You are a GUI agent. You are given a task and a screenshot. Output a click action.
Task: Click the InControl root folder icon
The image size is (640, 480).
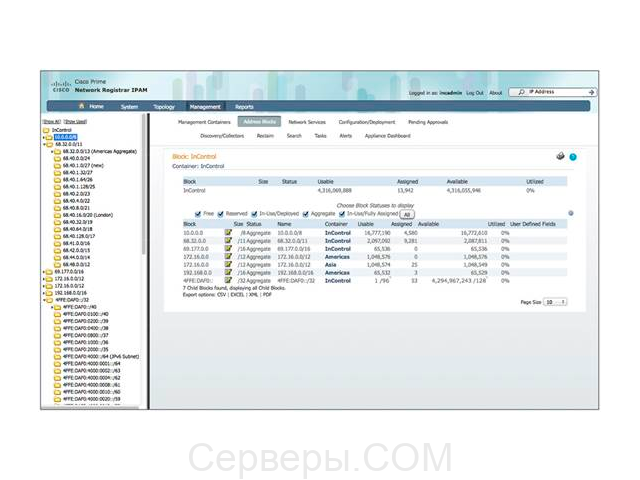(46, 130)
